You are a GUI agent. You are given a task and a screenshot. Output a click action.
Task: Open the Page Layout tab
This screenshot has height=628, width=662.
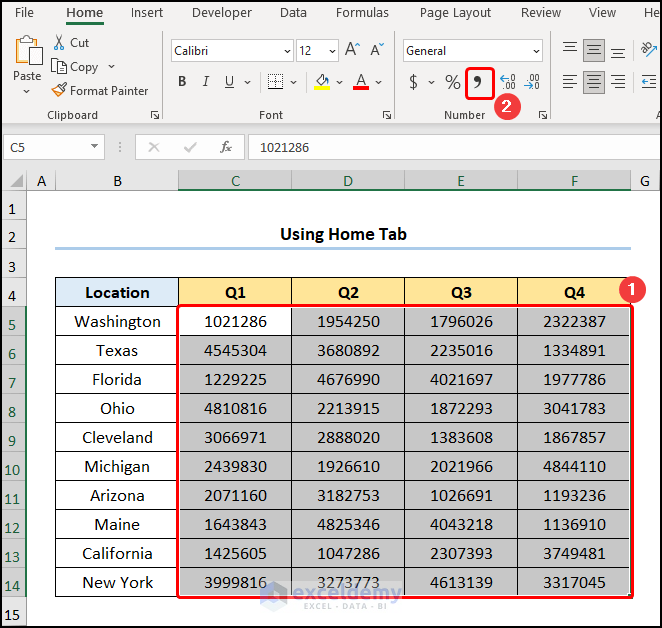pyautogui.click(x=455, y=13)
